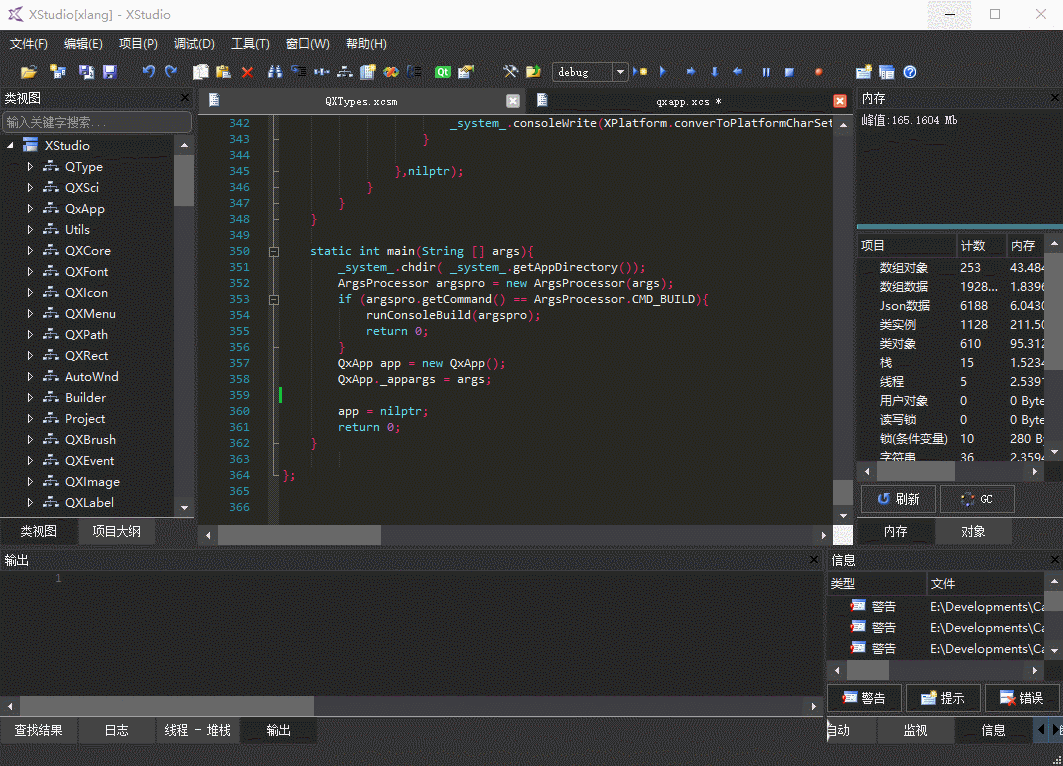Click the step out left-arrow icon

pyautogui.click(x=738, y=72)
